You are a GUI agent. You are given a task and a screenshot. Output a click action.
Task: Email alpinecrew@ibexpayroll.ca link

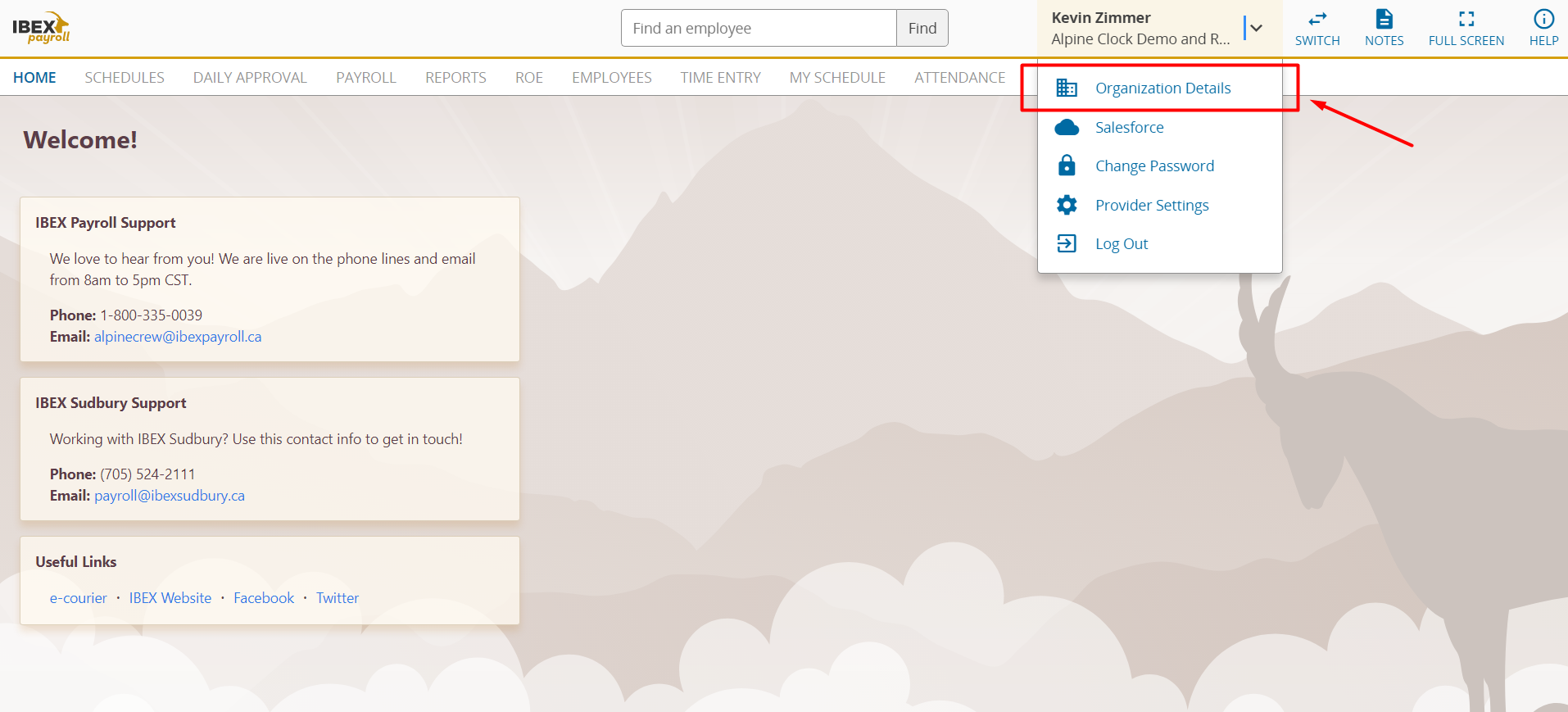pyautogui.click(x=178, y=337)
